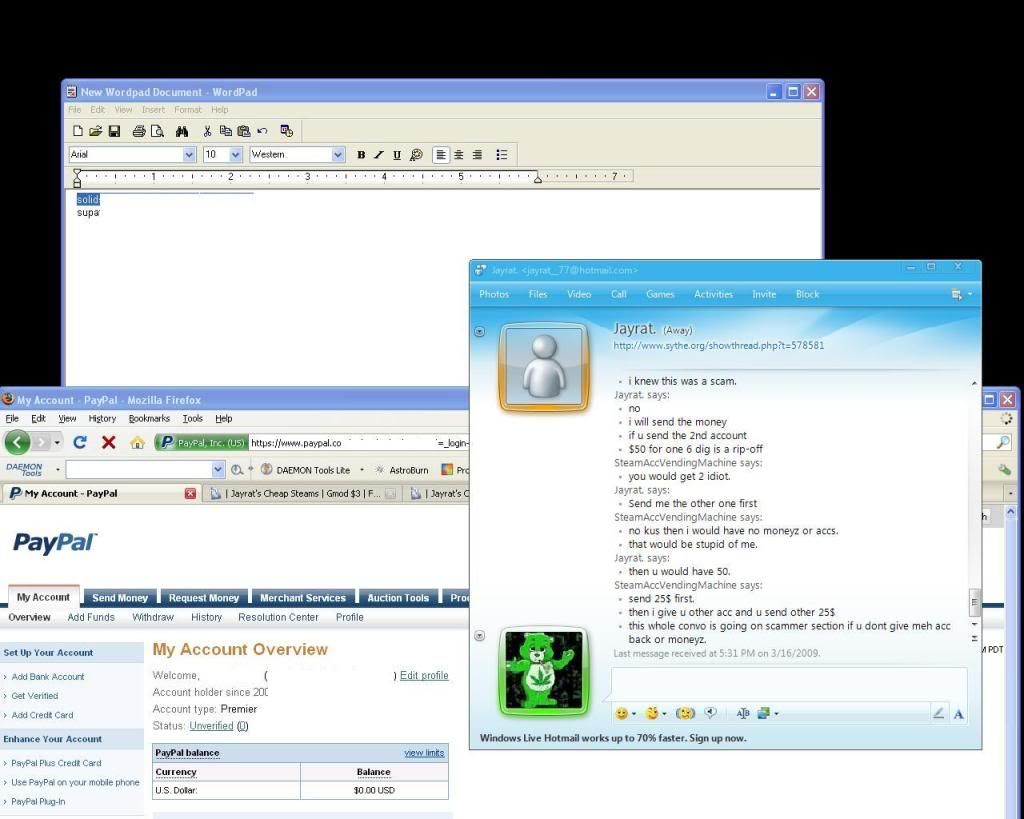Click the PayPal, Inc. site identity badge
This screenshot has width=1024, height=819.
(201, 443)
